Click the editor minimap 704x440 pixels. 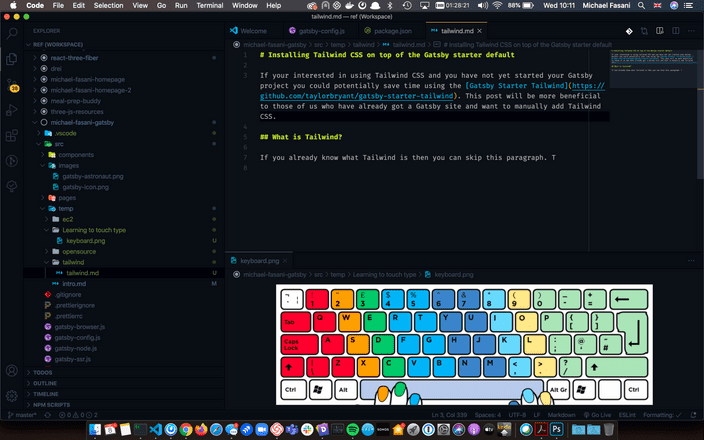point(653,67)
